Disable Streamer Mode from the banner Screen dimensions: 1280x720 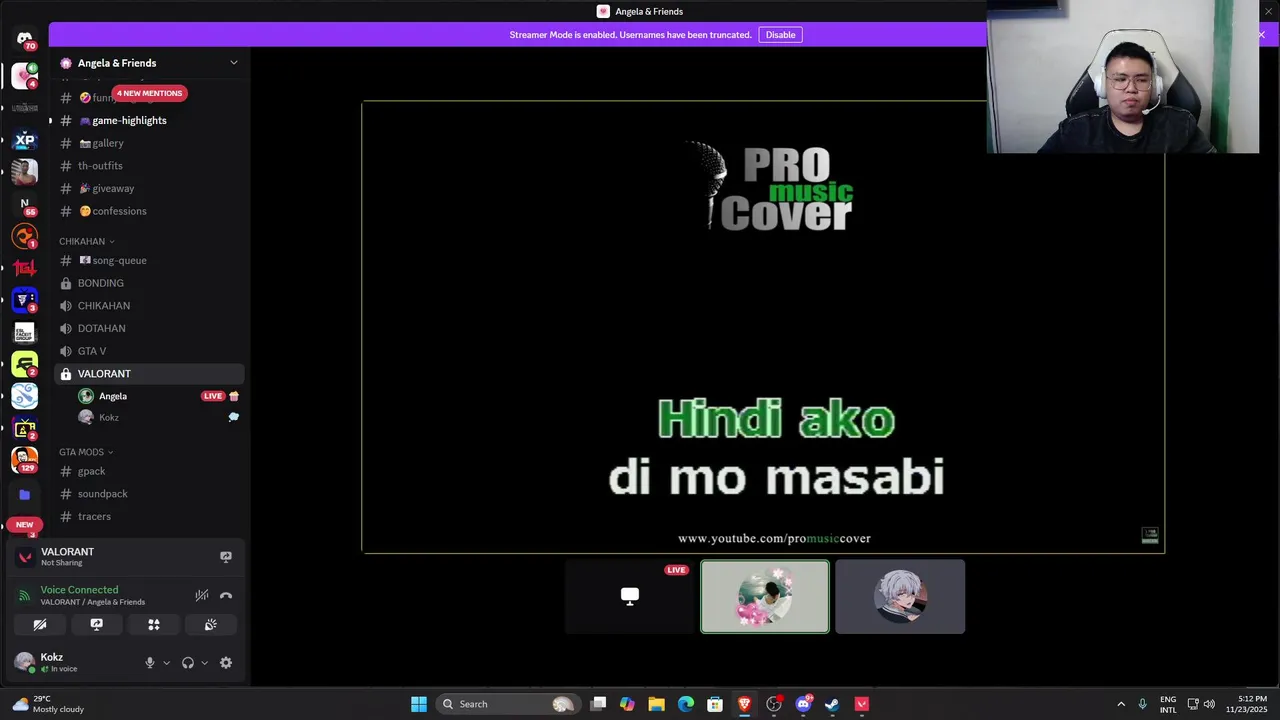pos(780,35)
